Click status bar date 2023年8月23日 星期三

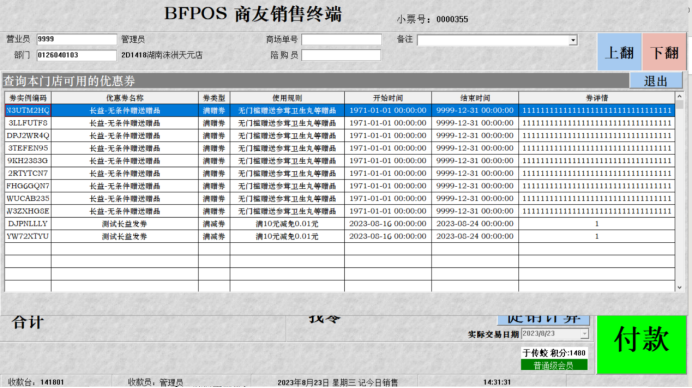click(316, 382)
